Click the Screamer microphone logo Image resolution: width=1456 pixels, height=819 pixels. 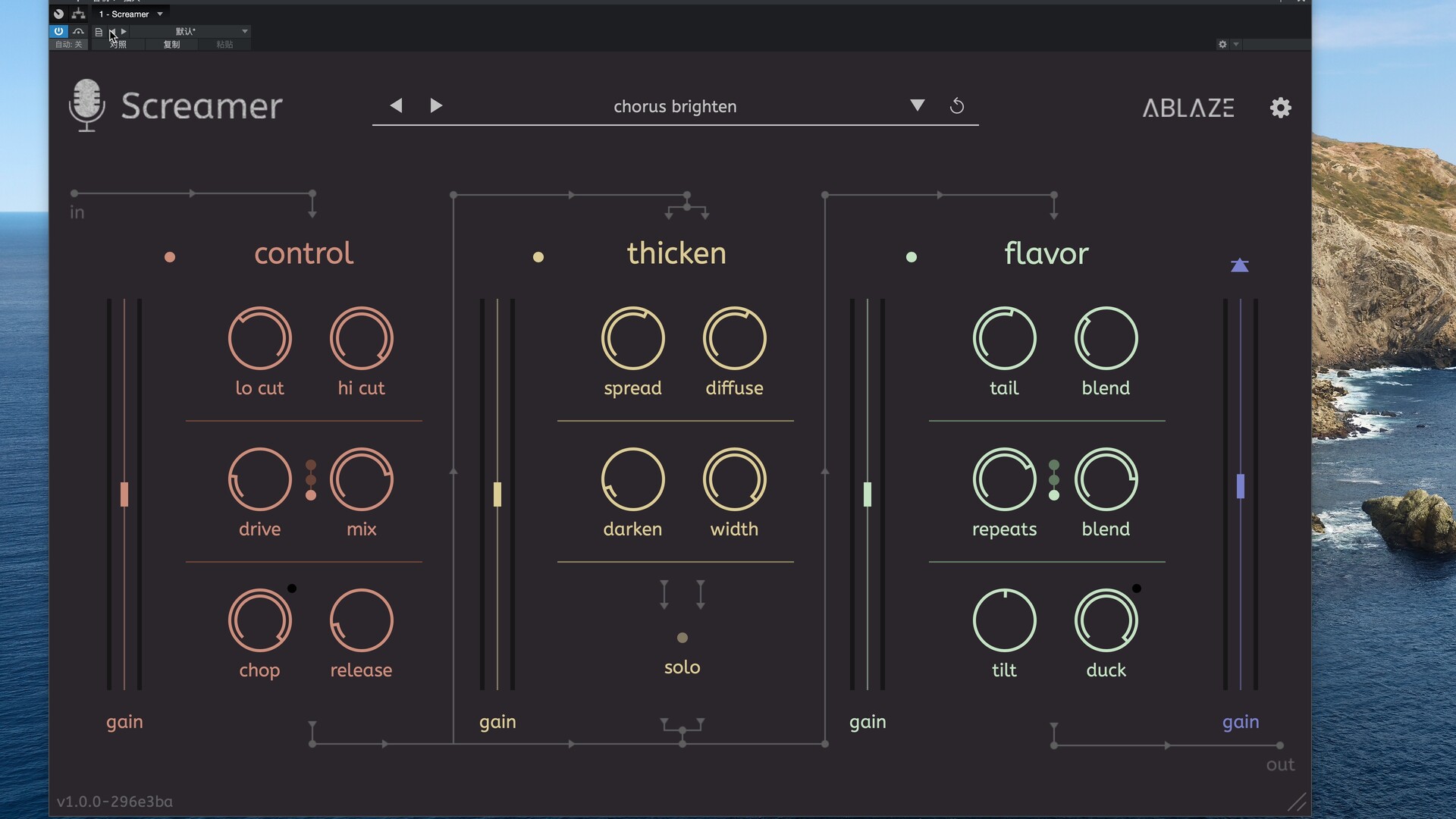pyautogui.click(x=87, y=105)
